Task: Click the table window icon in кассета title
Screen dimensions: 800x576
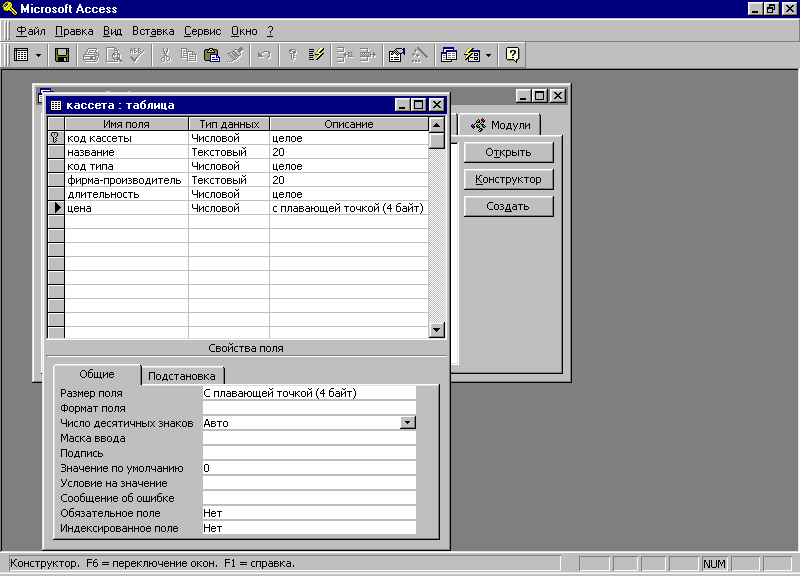Action: coord(56,105)
